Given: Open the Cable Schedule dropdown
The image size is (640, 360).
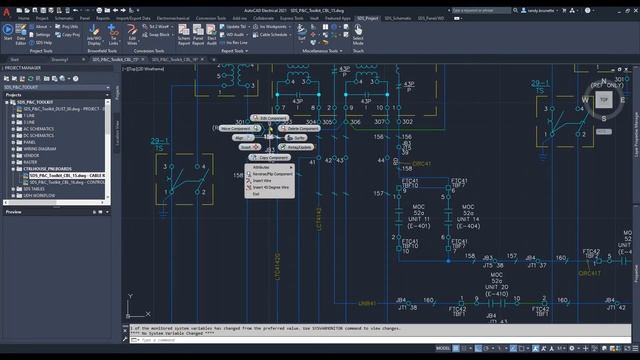Looking at the screenshot, I should 290,35.
